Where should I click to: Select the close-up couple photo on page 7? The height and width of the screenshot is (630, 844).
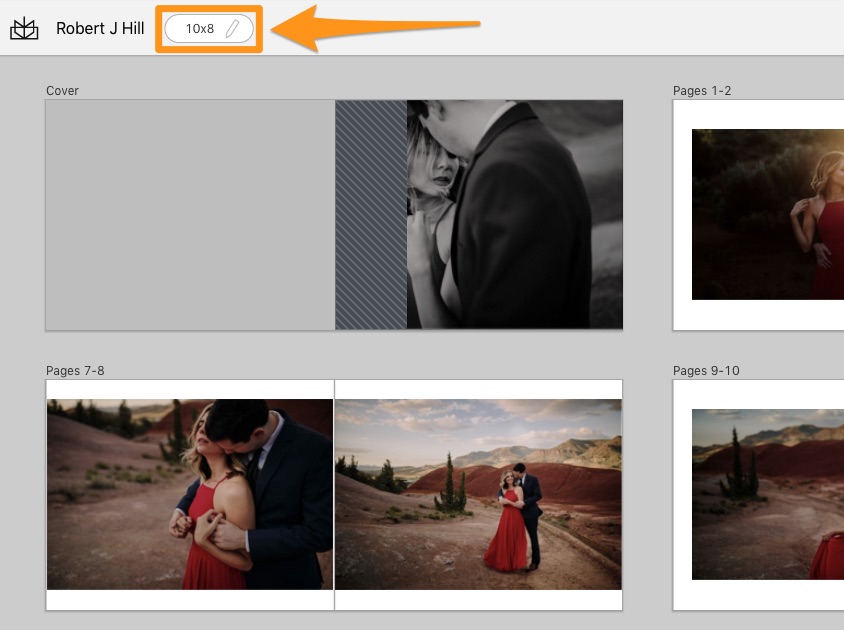pyautogui.click(x=190, y=494)
